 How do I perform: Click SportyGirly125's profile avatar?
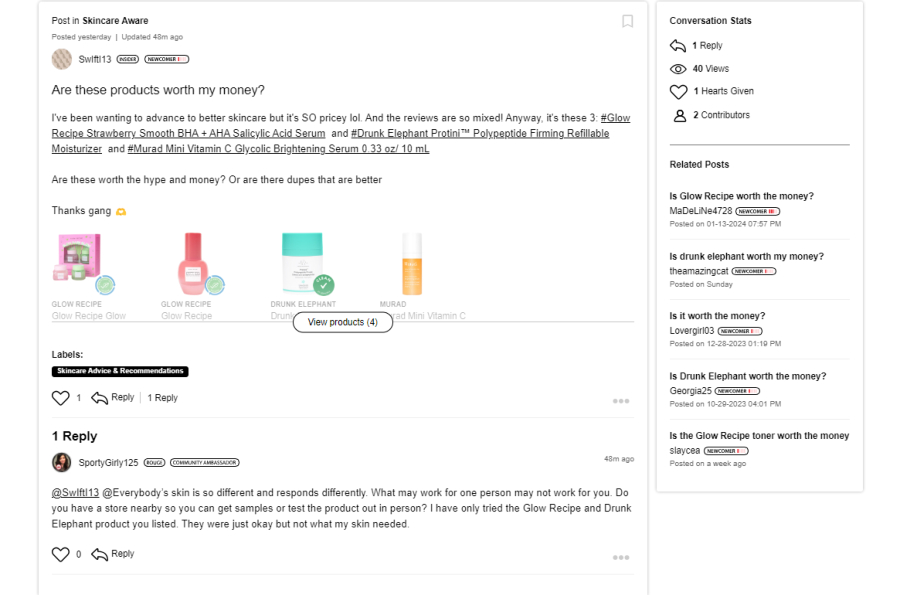click(62, 462)
